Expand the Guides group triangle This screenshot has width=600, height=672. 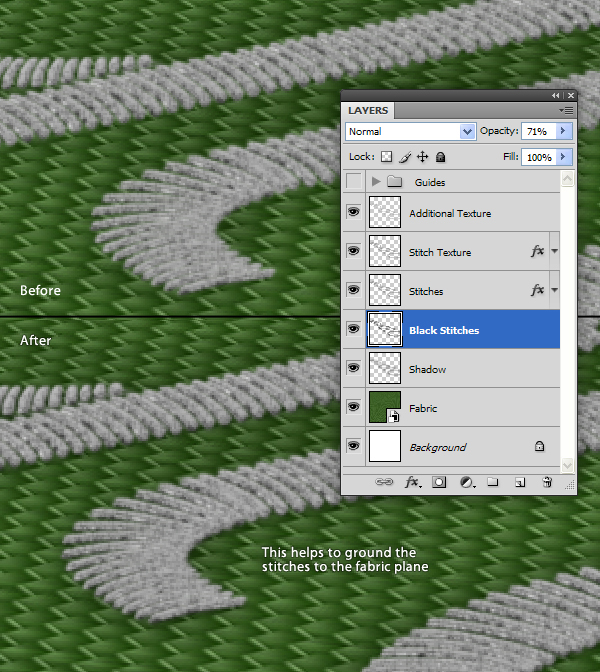coord(376,182)
